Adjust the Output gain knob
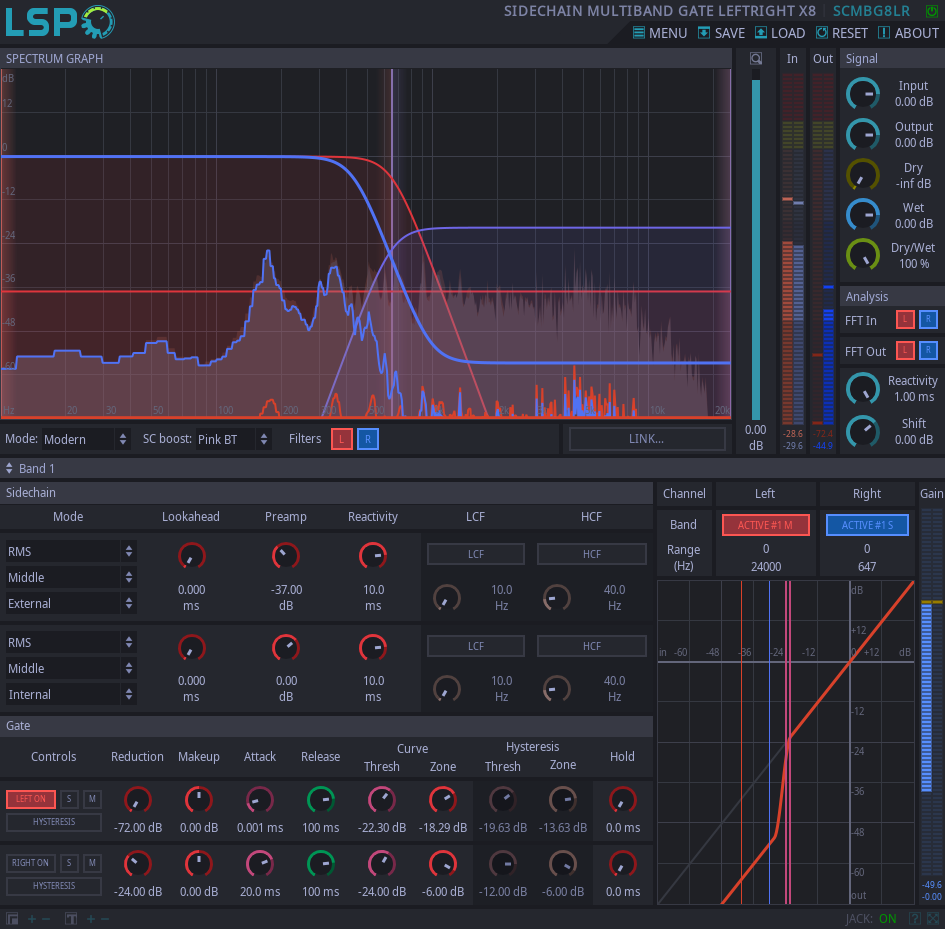The height and width of the screenshot is (929, 945). (x=863, y=134)
